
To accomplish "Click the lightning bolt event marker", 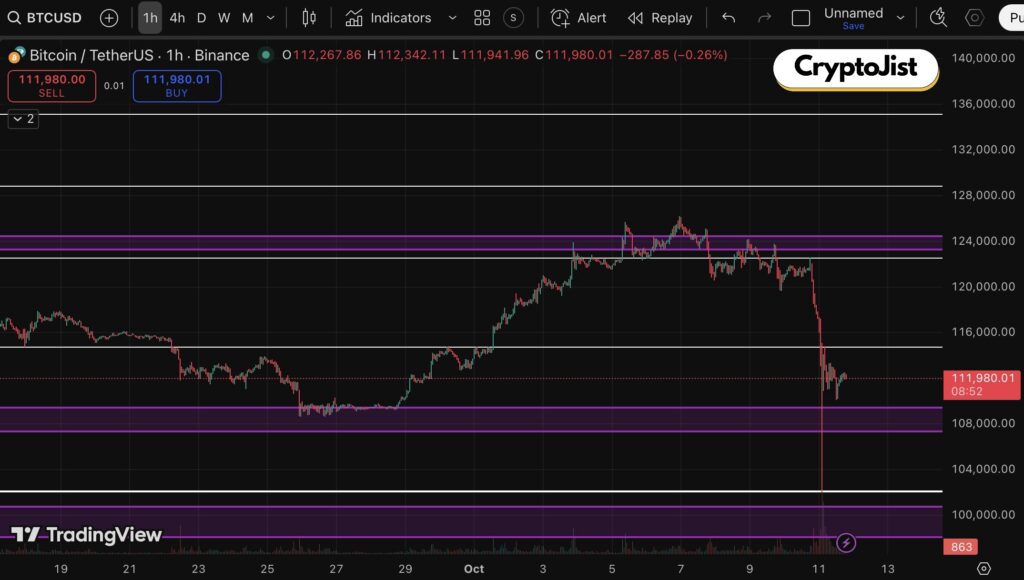I will 847,543.
